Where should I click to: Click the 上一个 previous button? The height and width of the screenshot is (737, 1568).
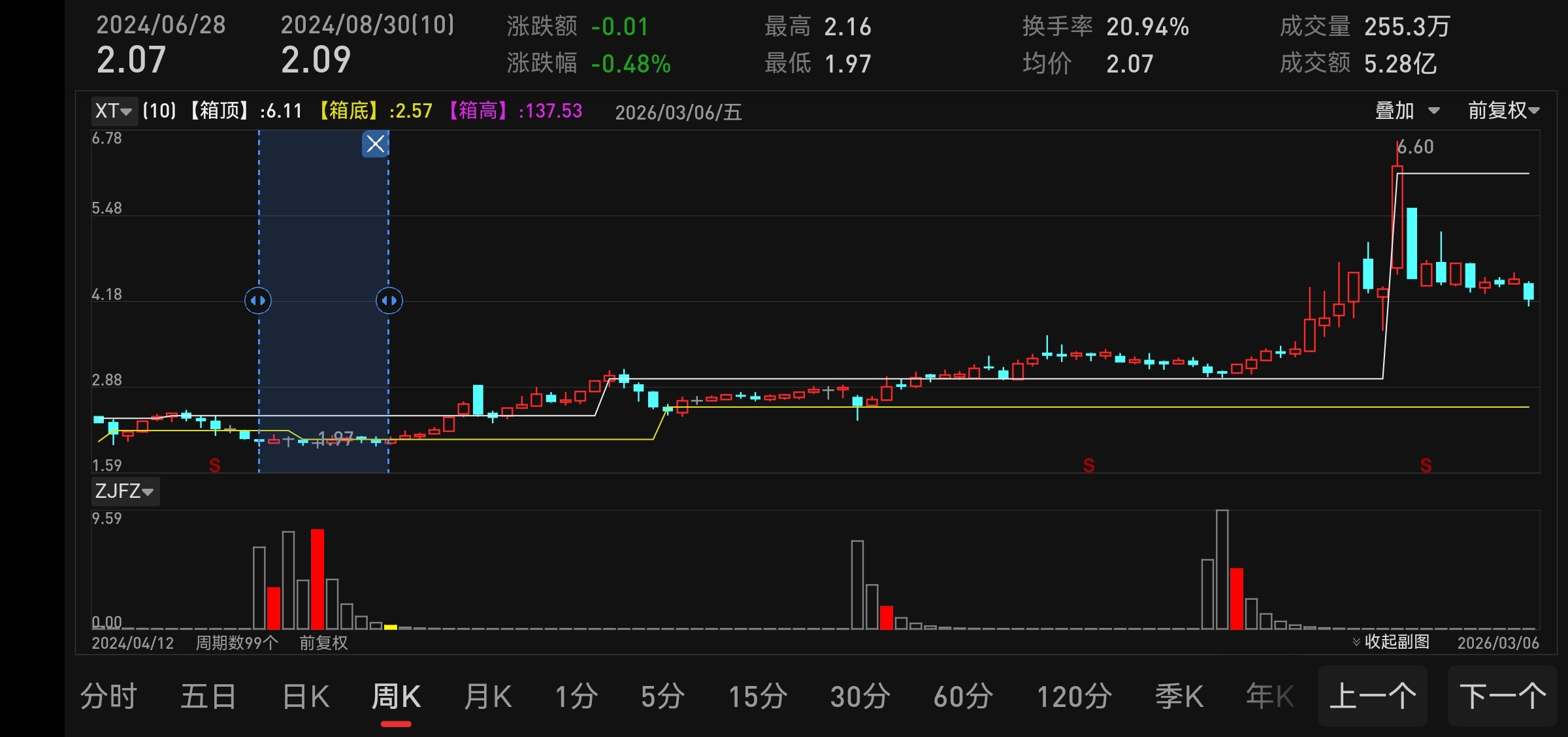click(1373, 696)
